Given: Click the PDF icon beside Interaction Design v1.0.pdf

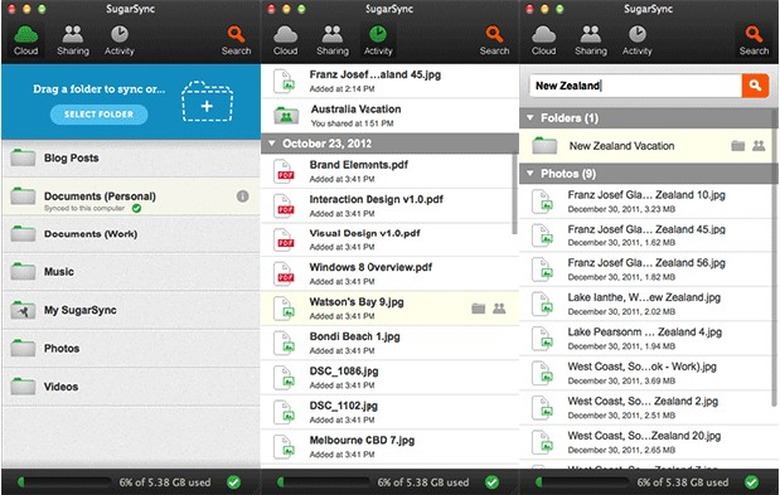Looking at the screenshot, I should [285, 206].
